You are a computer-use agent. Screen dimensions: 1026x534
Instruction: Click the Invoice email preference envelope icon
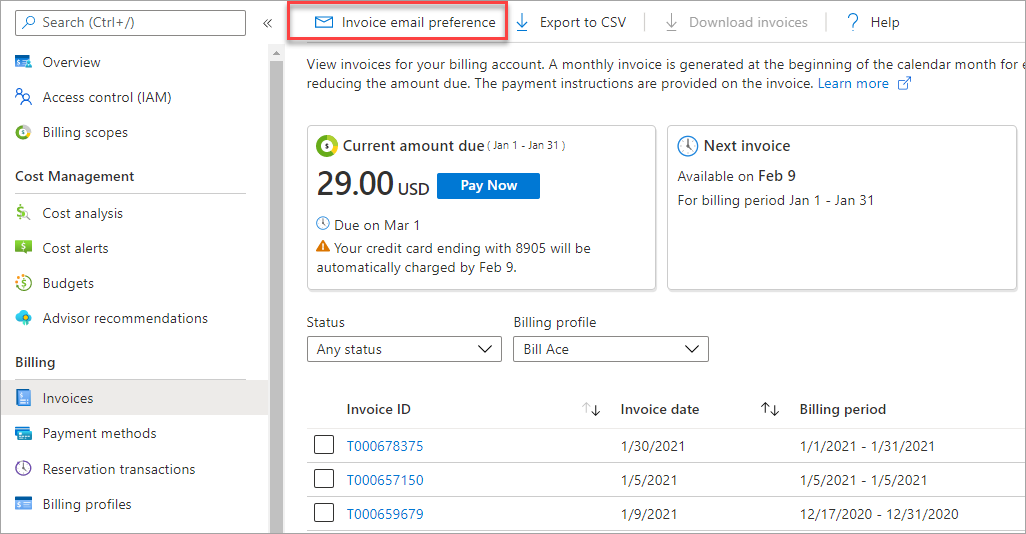(x=323, y=22)
